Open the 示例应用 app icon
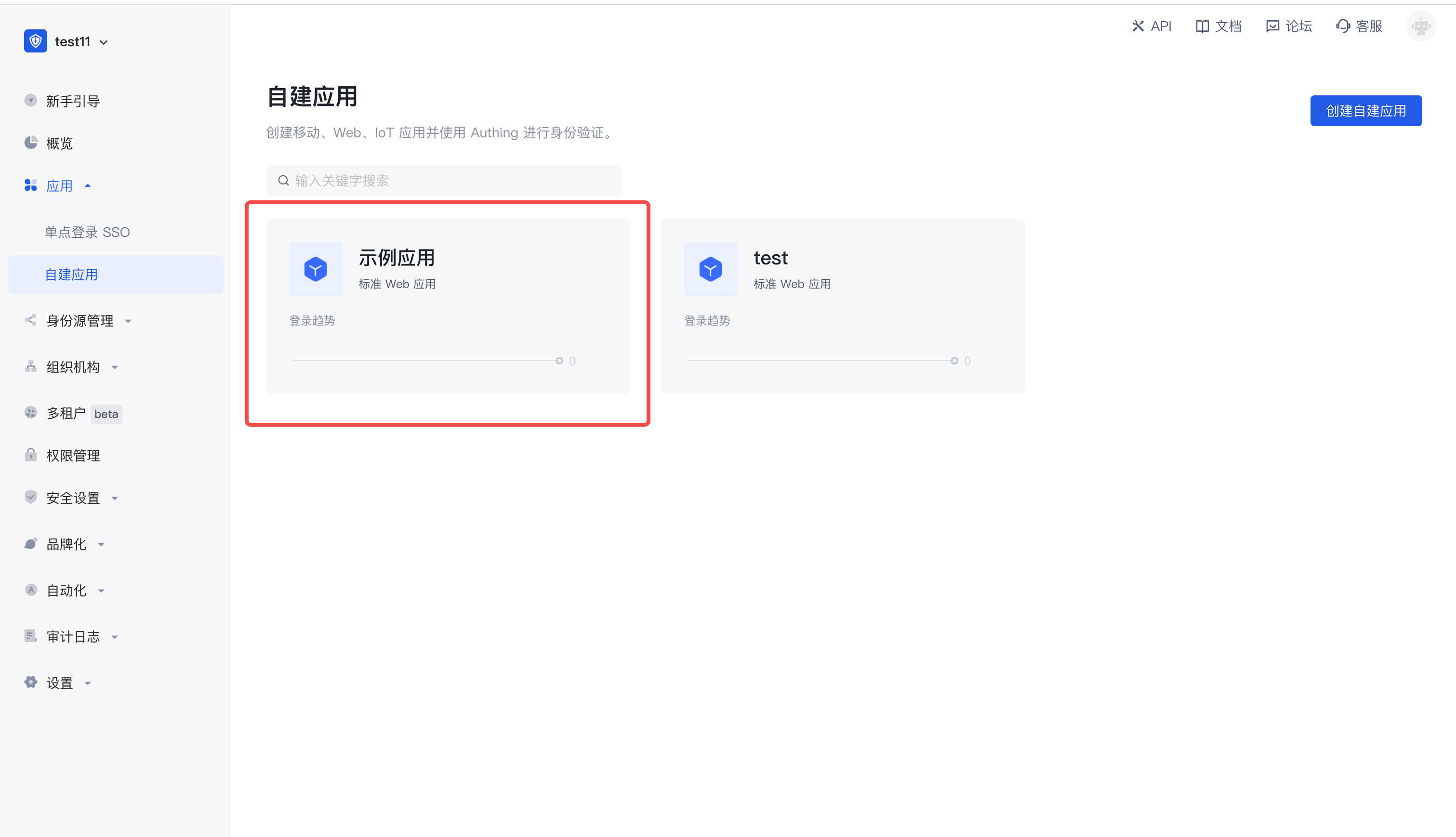 (x=316, y=268)
